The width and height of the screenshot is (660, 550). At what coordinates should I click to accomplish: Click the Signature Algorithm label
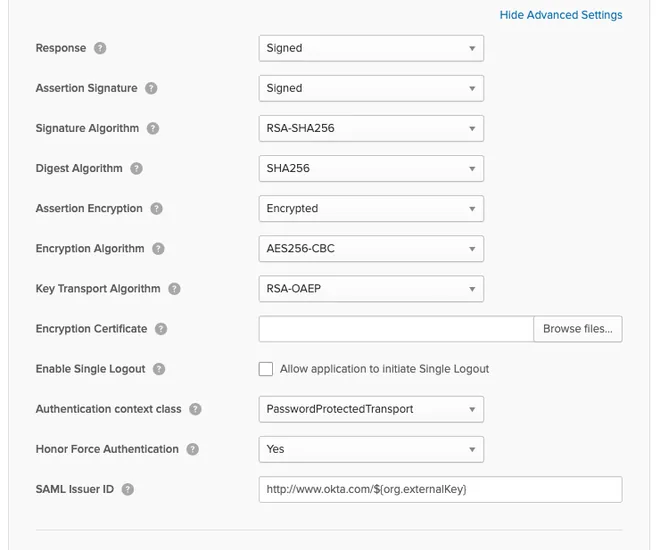(87, 128)
